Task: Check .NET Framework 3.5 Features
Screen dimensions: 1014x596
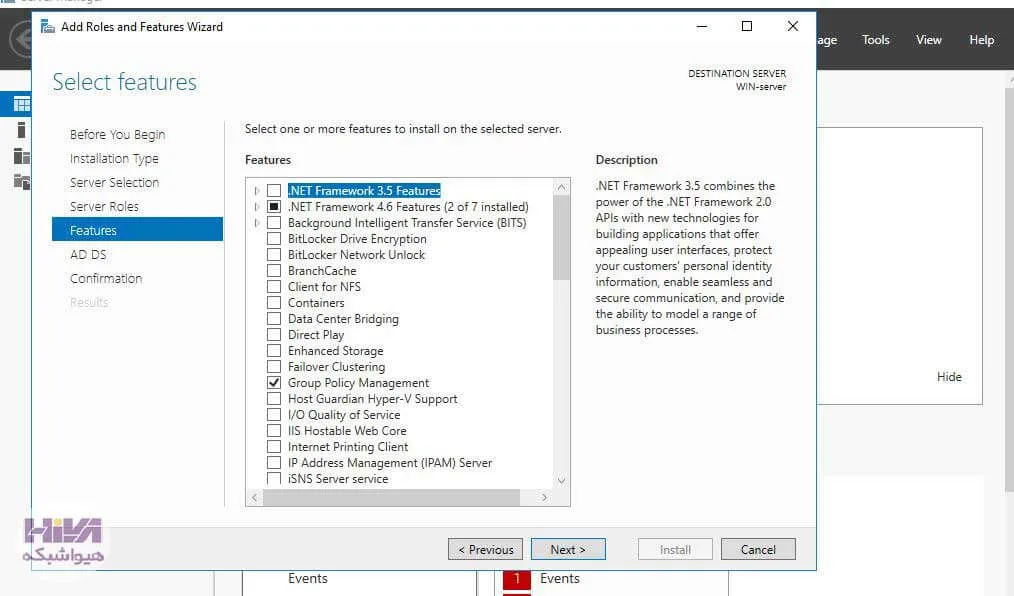Action: (274, 191)
